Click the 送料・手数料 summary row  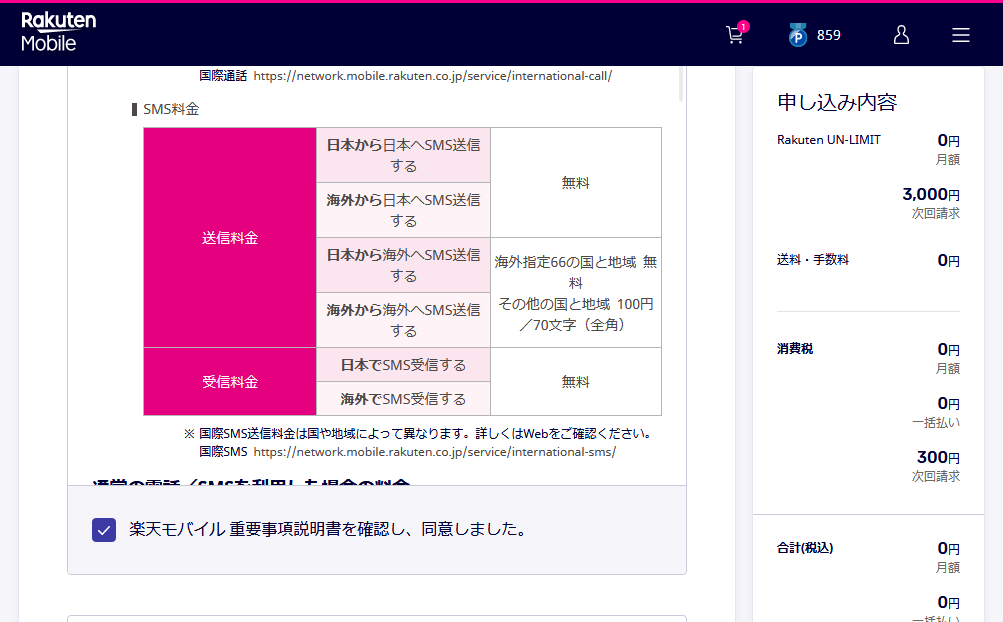tap(812, 260)
